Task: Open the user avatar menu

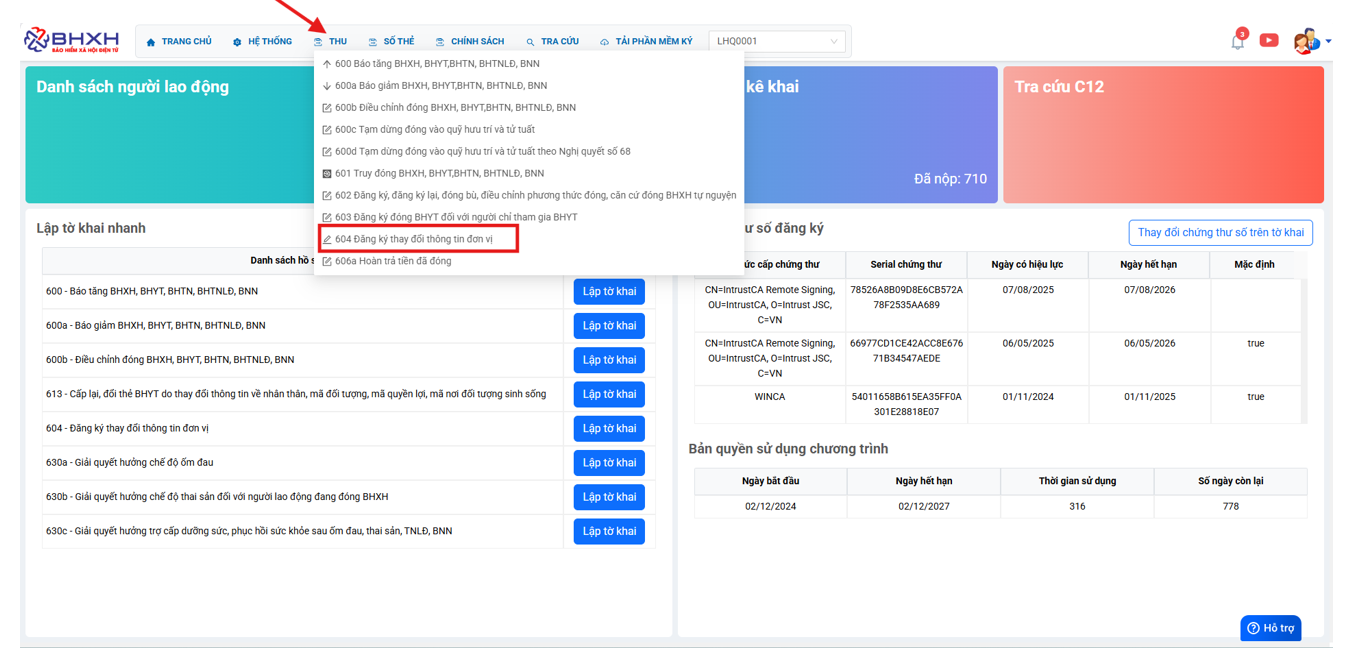Action: pyautogui.click(x=1305, y=41)
